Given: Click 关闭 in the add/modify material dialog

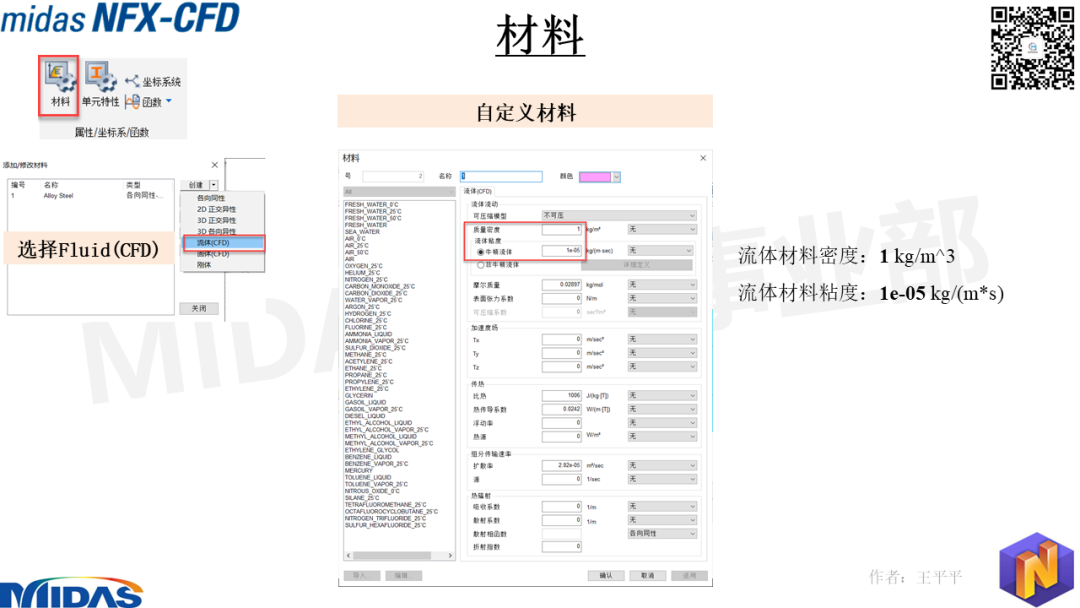Looking at the screenshot, I should coord(199,308).
